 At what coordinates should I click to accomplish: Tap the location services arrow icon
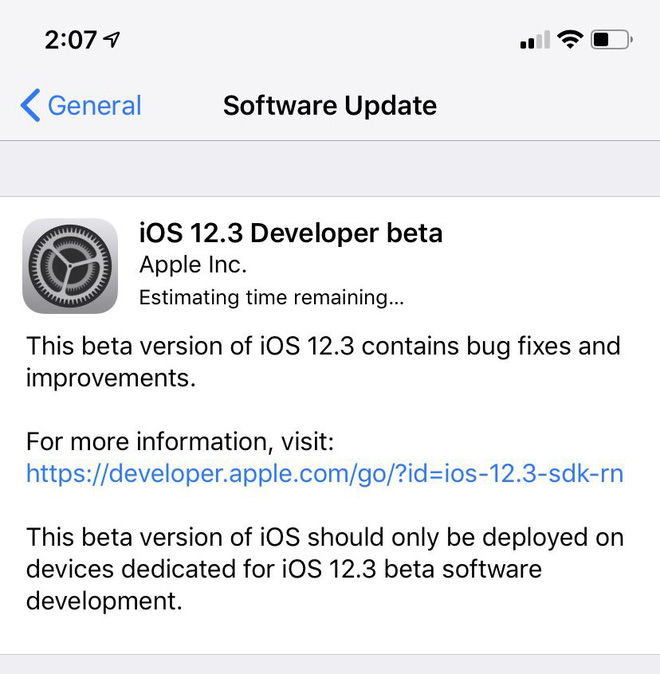click(x=112, y=40)
